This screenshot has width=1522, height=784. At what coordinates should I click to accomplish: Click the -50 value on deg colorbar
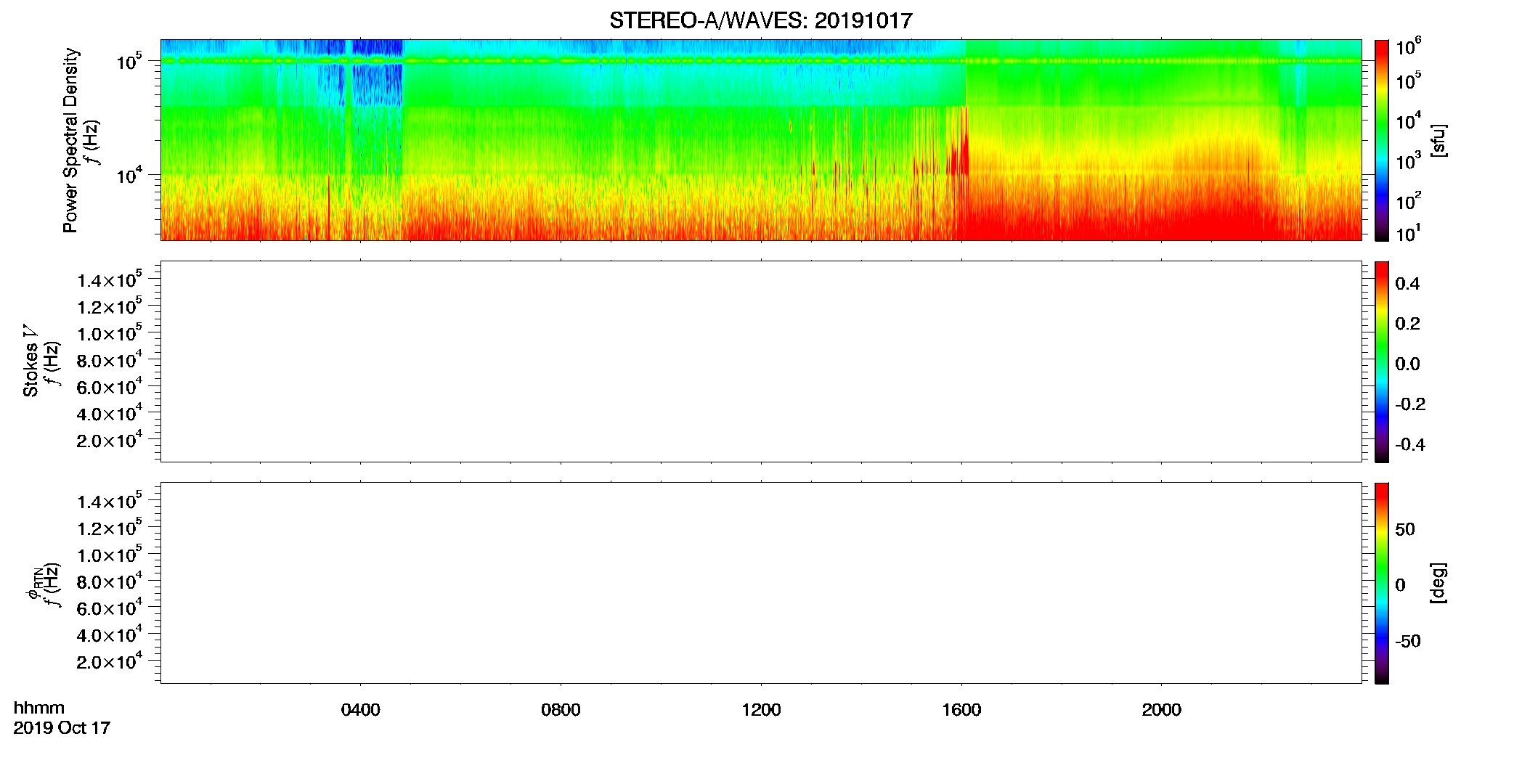[1408, 641]
